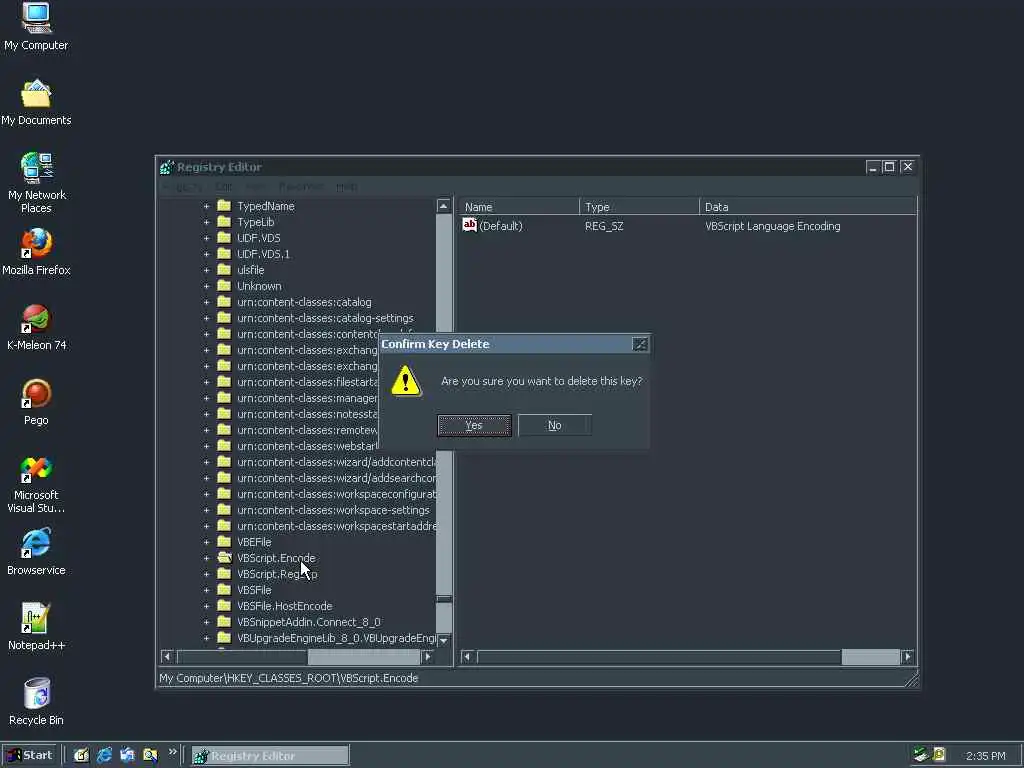Click the Data column header
The image size is (1024, 768).
[x=808, y=206]
